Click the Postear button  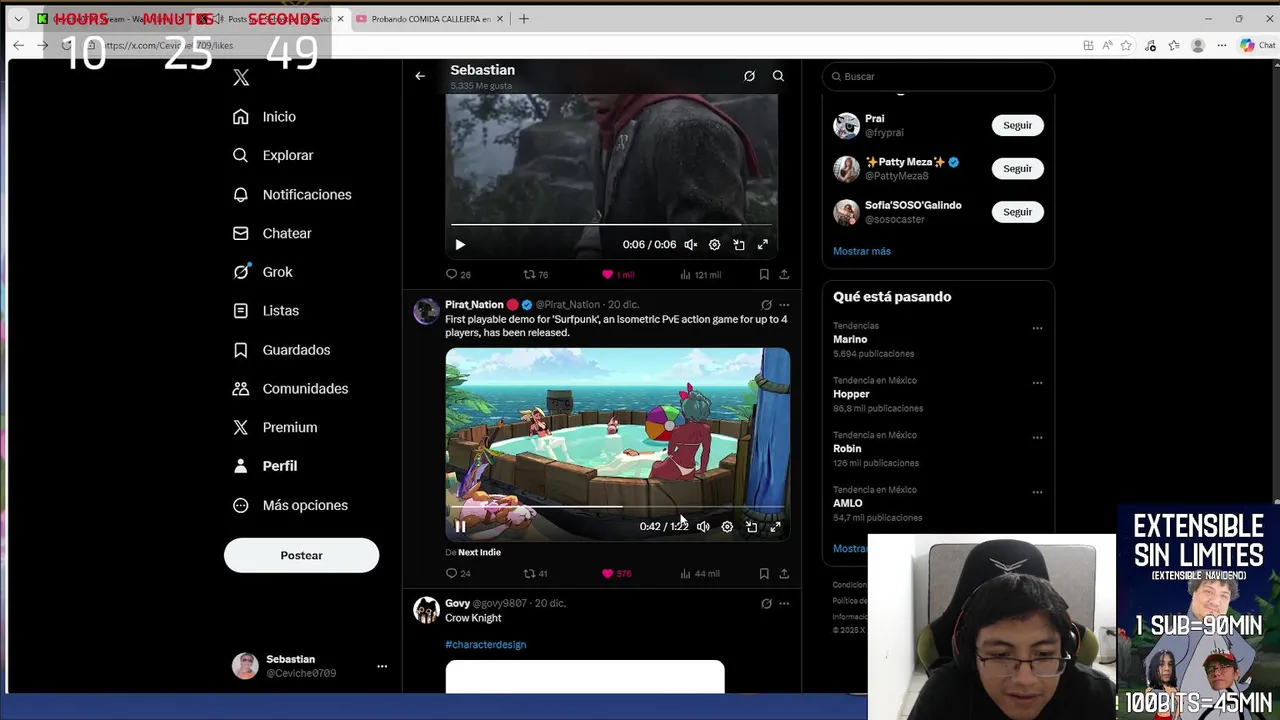pyautogui.click(x=301, y=555)
